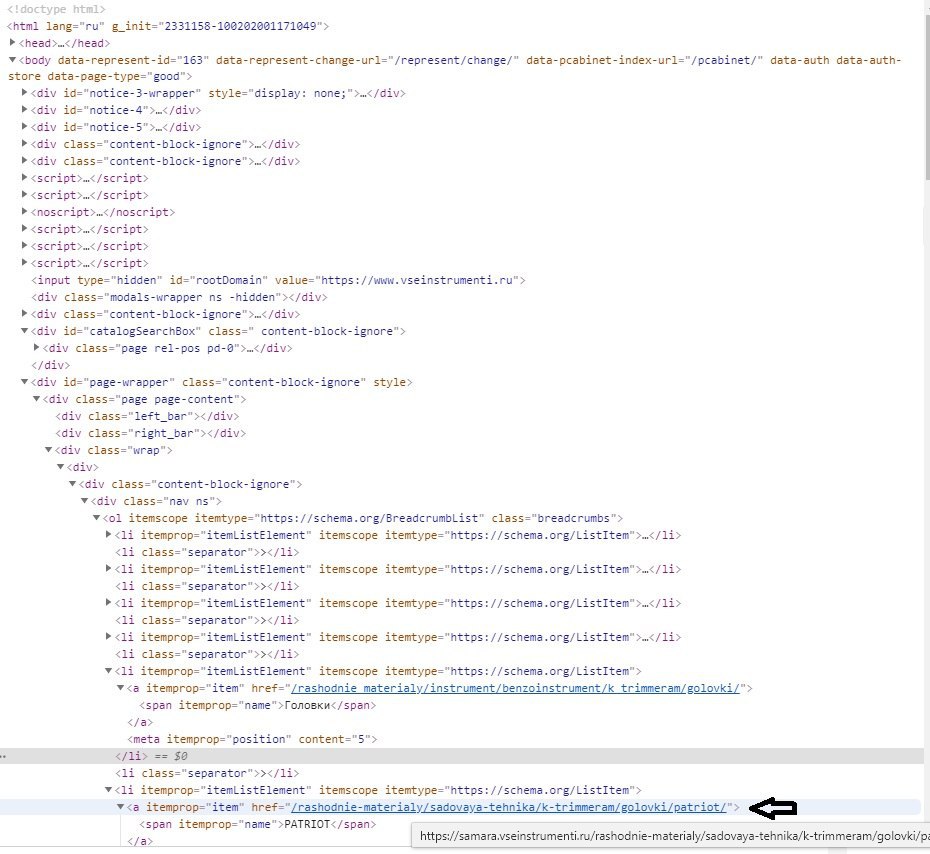The width and height of the screenshot is (930, 854).
Task: Select the html lang="ru" element line
Action: 168,26
